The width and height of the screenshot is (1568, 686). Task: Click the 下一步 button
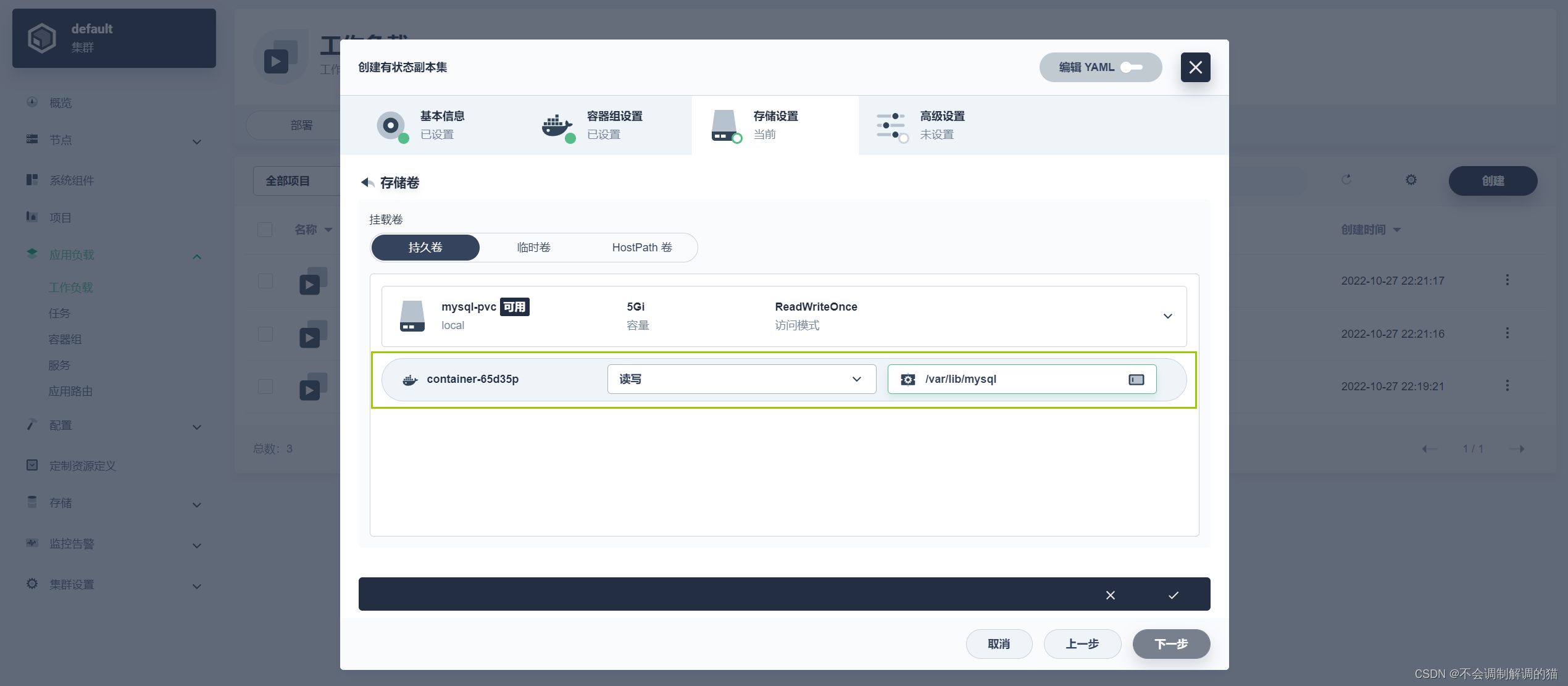coord(1170,644)
